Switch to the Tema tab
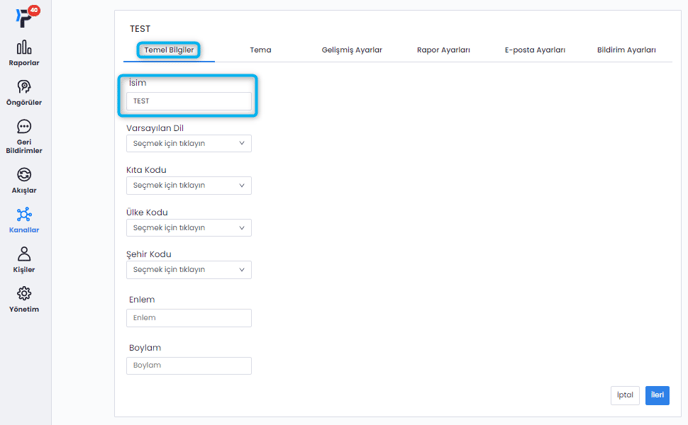The image size is (688, 425). click(260, 50)
